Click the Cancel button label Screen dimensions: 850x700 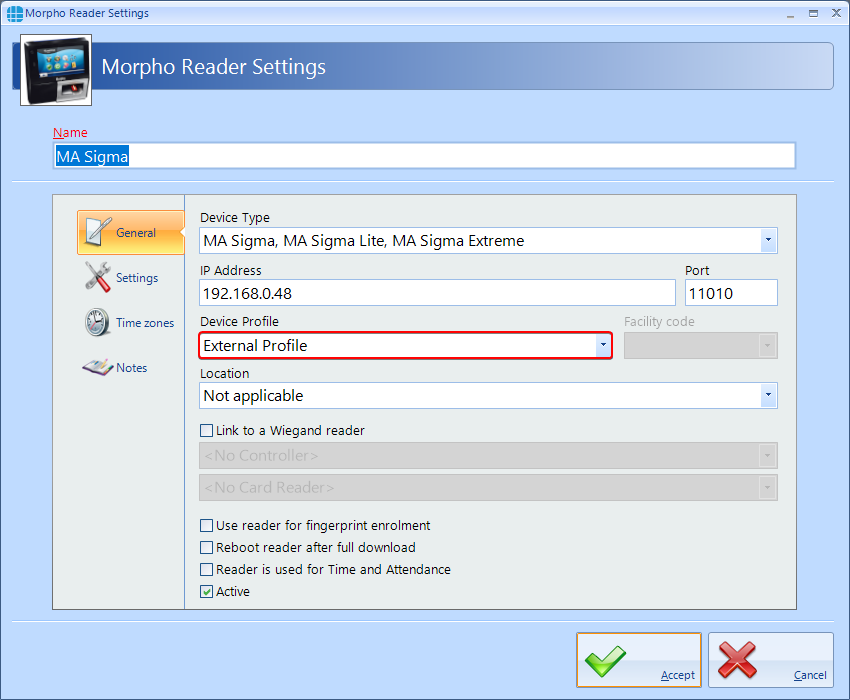click(x=810, y=675)
